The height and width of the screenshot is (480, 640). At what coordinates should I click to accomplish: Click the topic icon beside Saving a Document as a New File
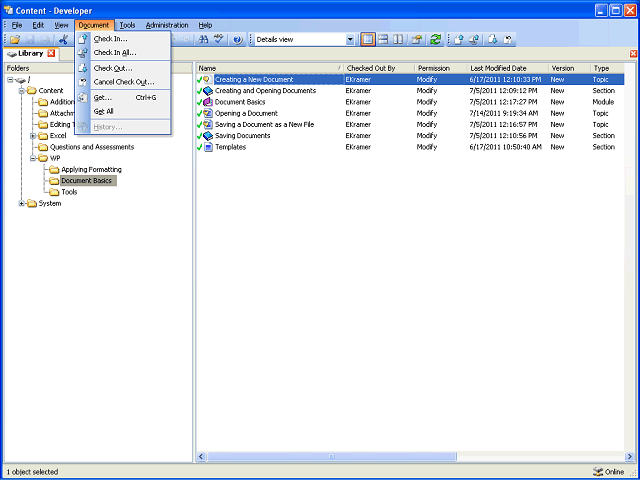tap(208, 124)
